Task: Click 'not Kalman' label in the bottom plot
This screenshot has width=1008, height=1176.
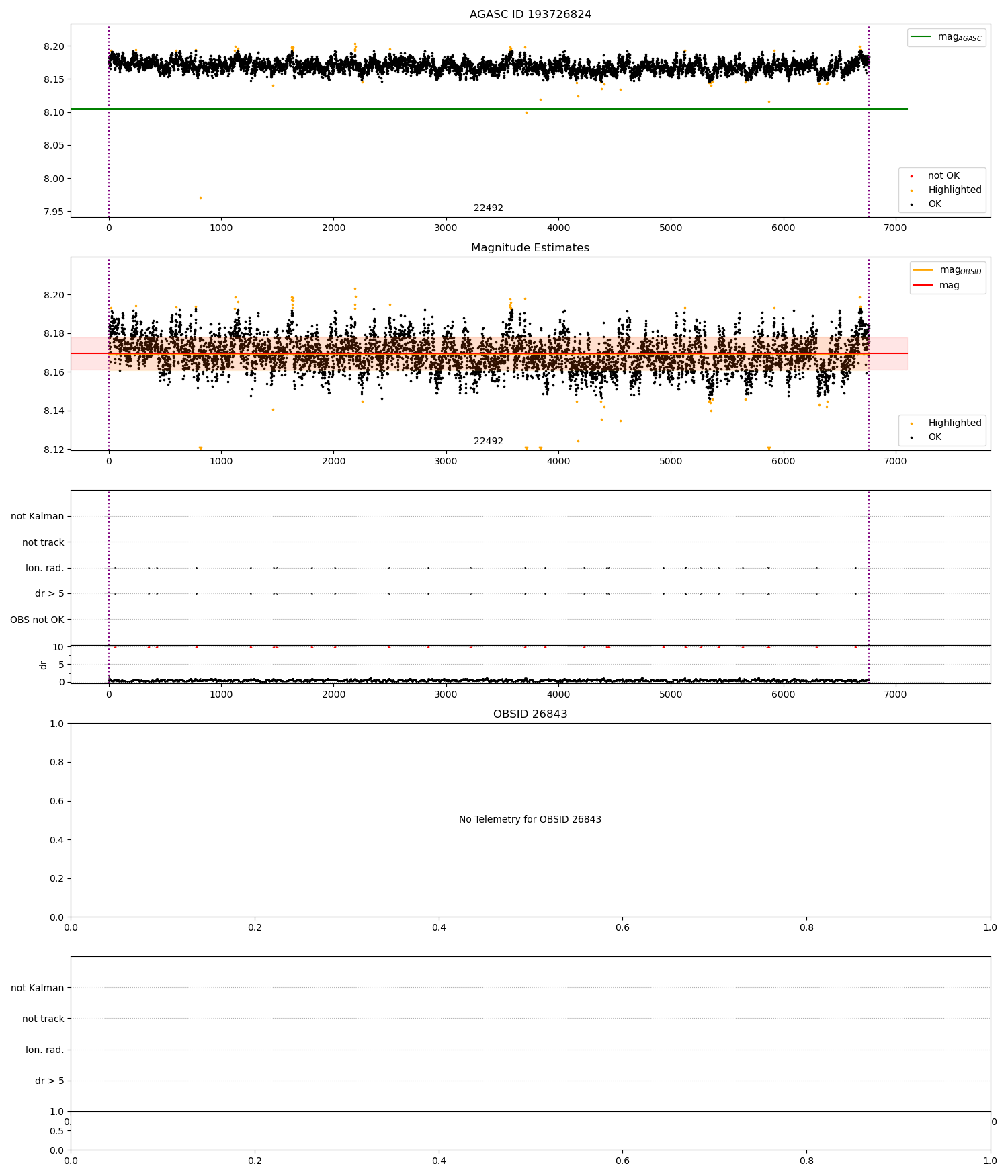Action: [x=38, y=988]
